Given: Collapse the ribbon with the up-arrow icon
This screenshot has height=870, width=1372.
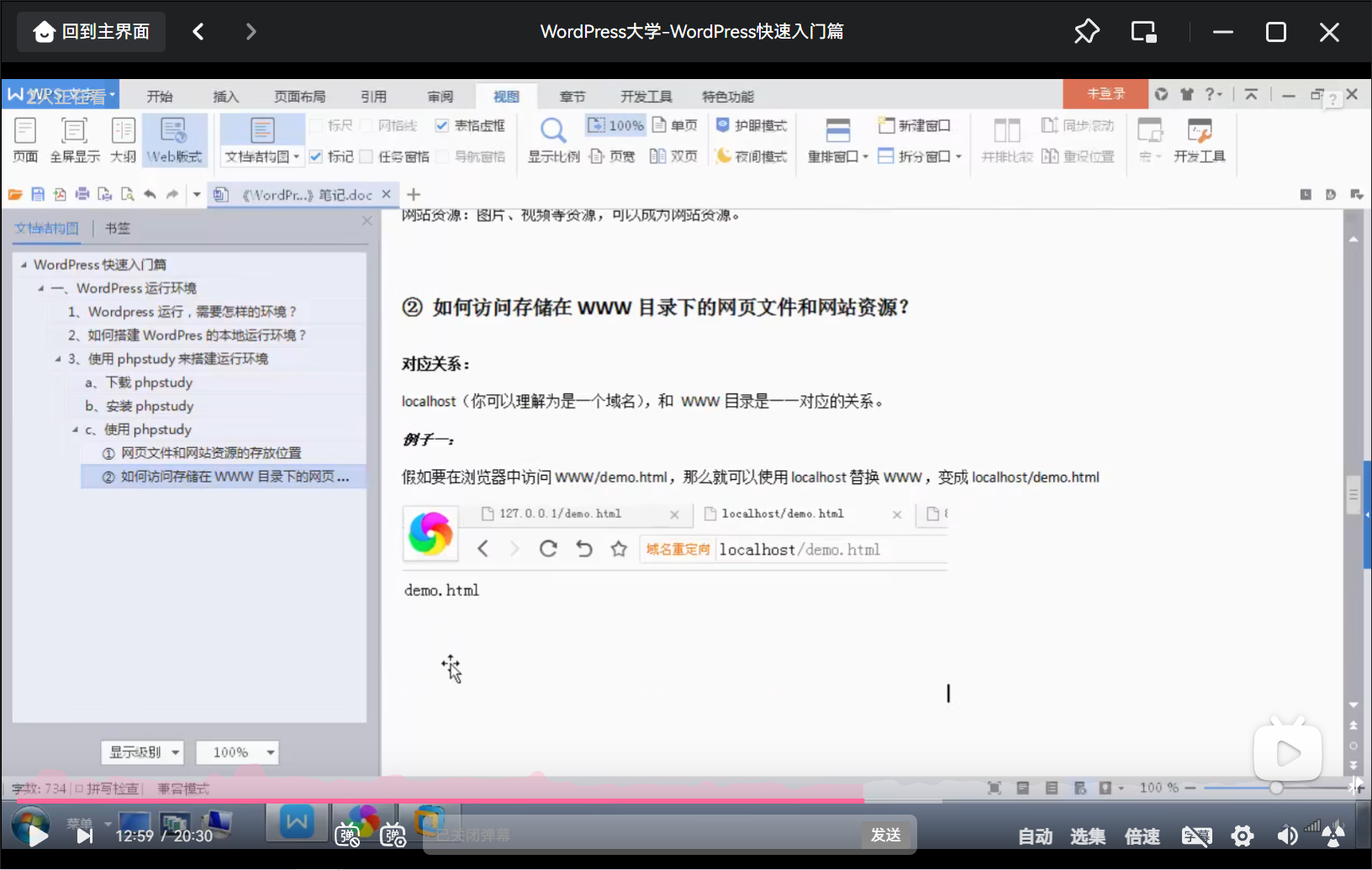Looking at the screenshot, I should click(x=1251, y=94).
